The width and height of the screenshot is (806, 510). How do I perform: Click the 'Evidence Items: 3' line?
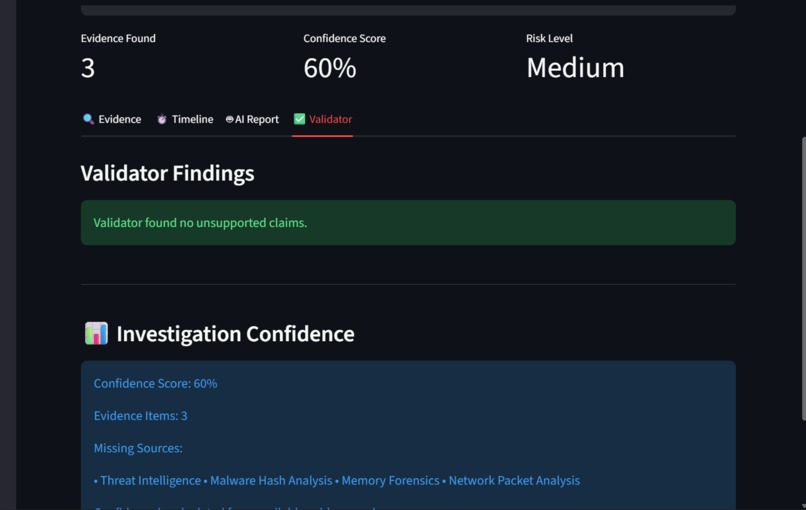tap(140, 415)
